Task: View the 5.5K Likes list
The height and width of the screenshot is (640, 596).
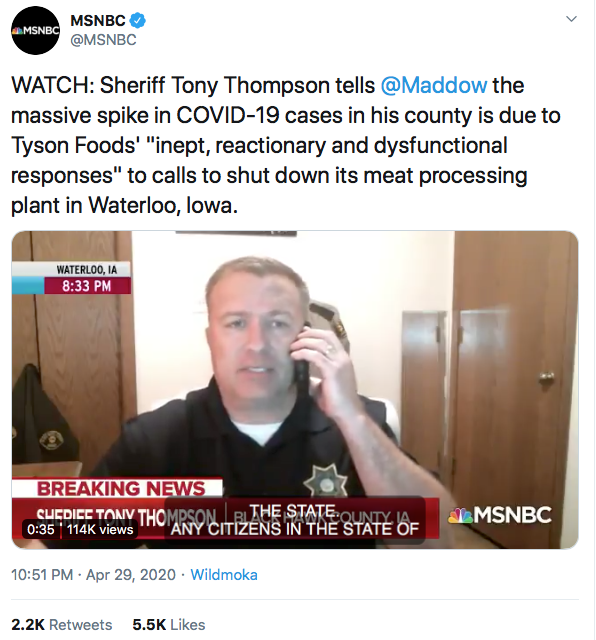Action: click(169, 624)
